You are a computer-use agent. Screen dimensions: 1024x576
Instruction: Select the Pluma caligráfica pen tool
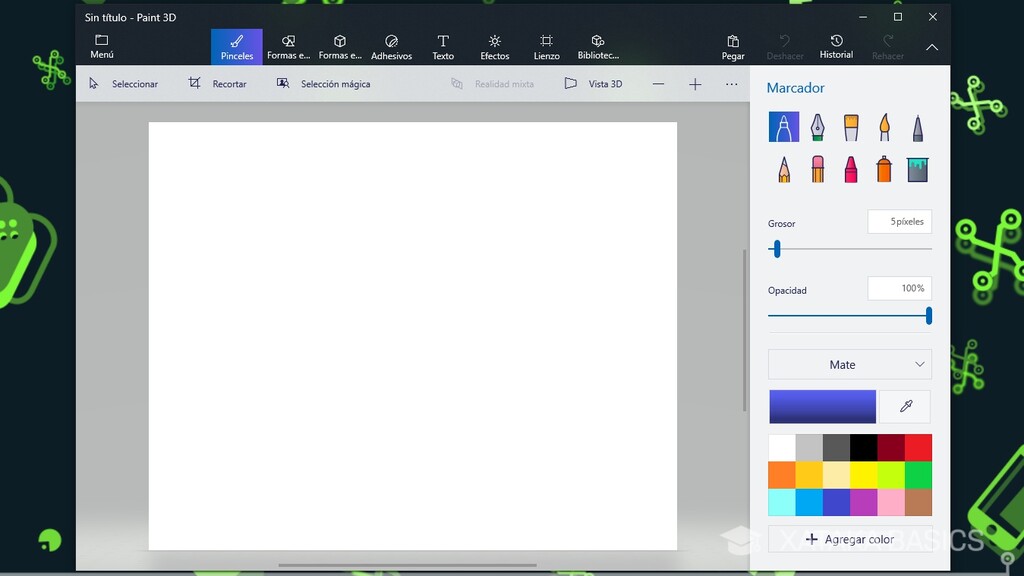click(x=817, y=127)
